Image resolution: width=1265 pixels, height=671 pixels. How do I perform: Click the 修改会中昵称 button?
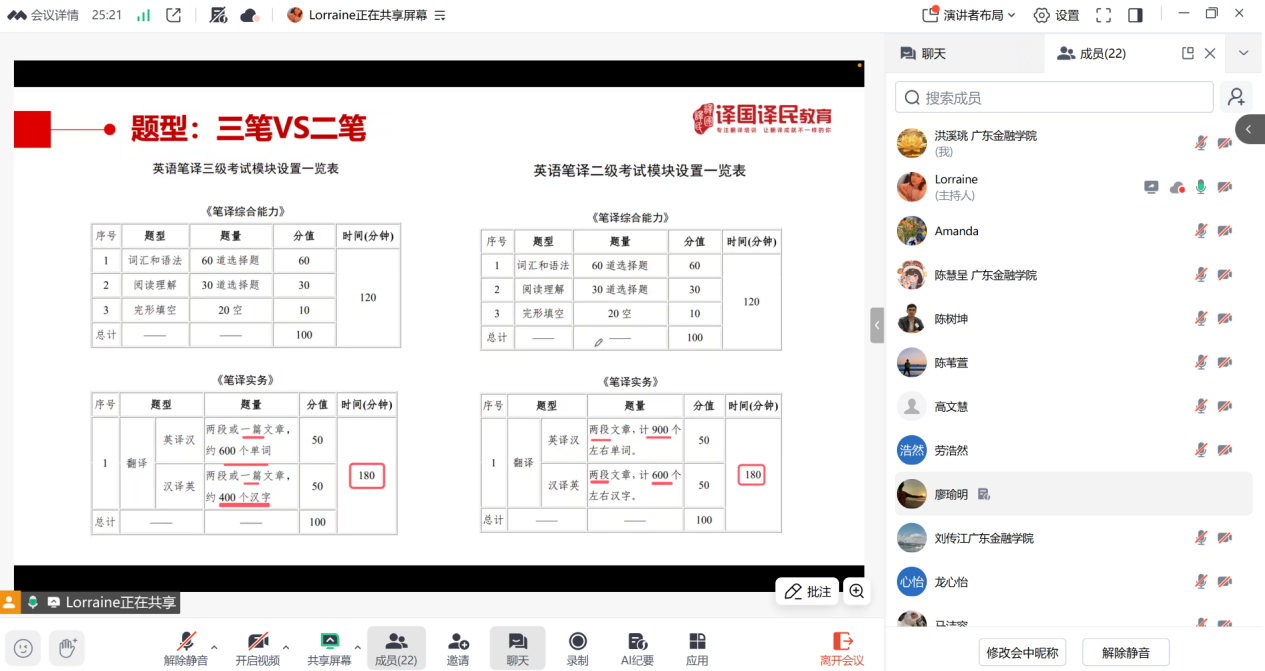click(1023, 653)
